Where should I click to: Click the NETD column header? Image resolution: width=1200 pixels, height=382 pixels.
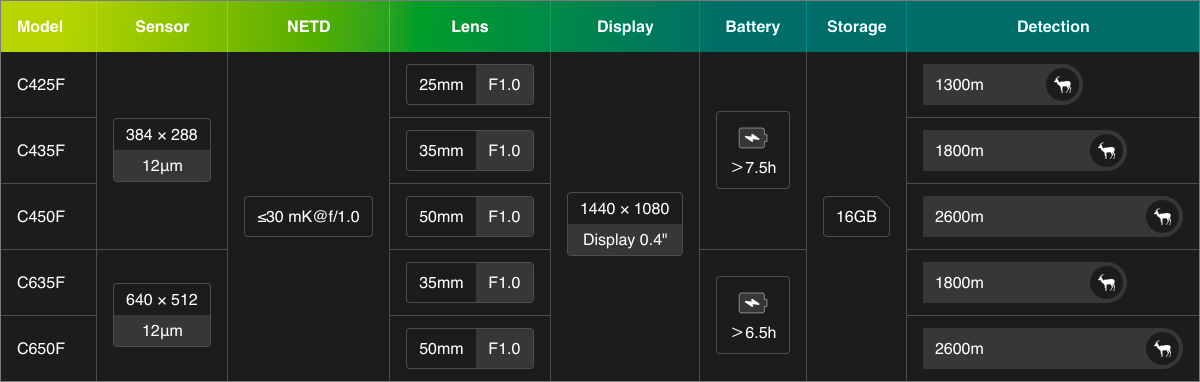(309, 26)
